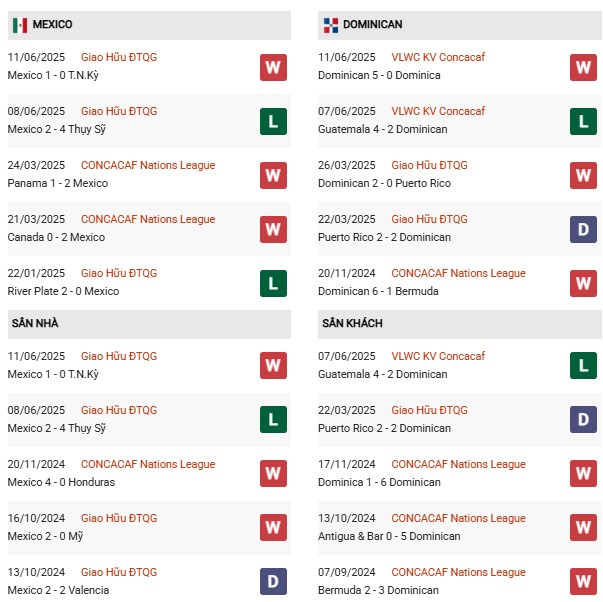Open the SÂN NHÀ home matches header
This screenshot has height=602, width=603.
35,323
